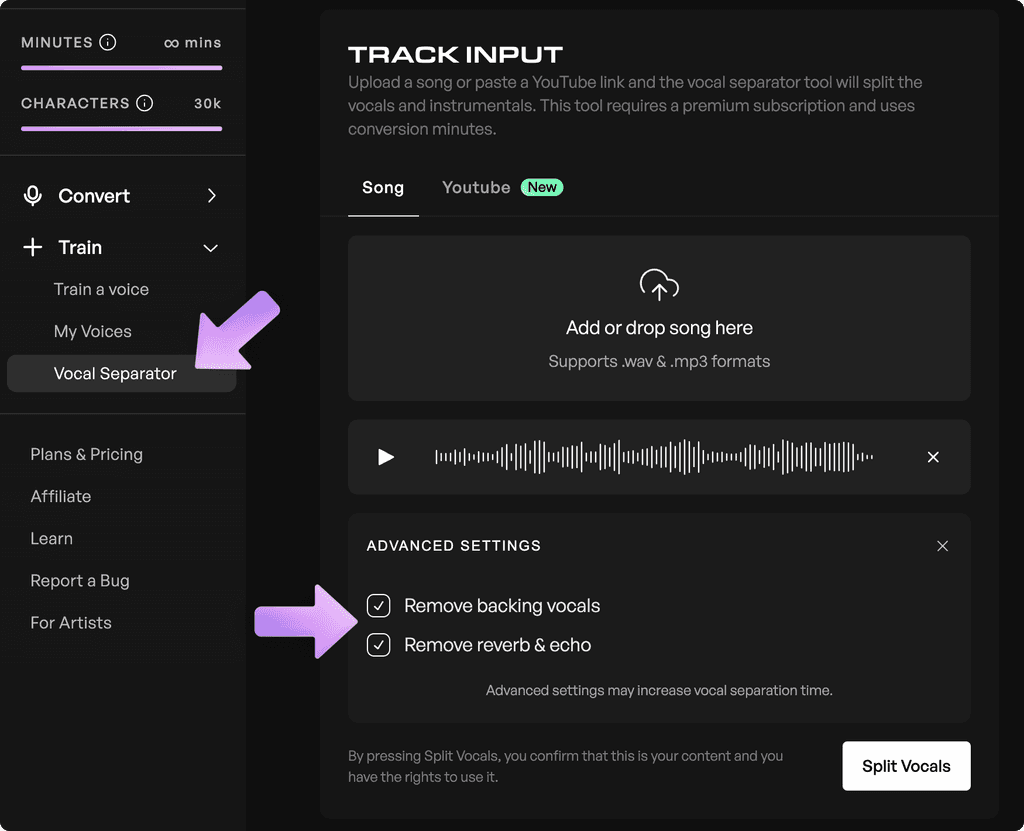Click the Characters usage progress bar

pos(121,129)
